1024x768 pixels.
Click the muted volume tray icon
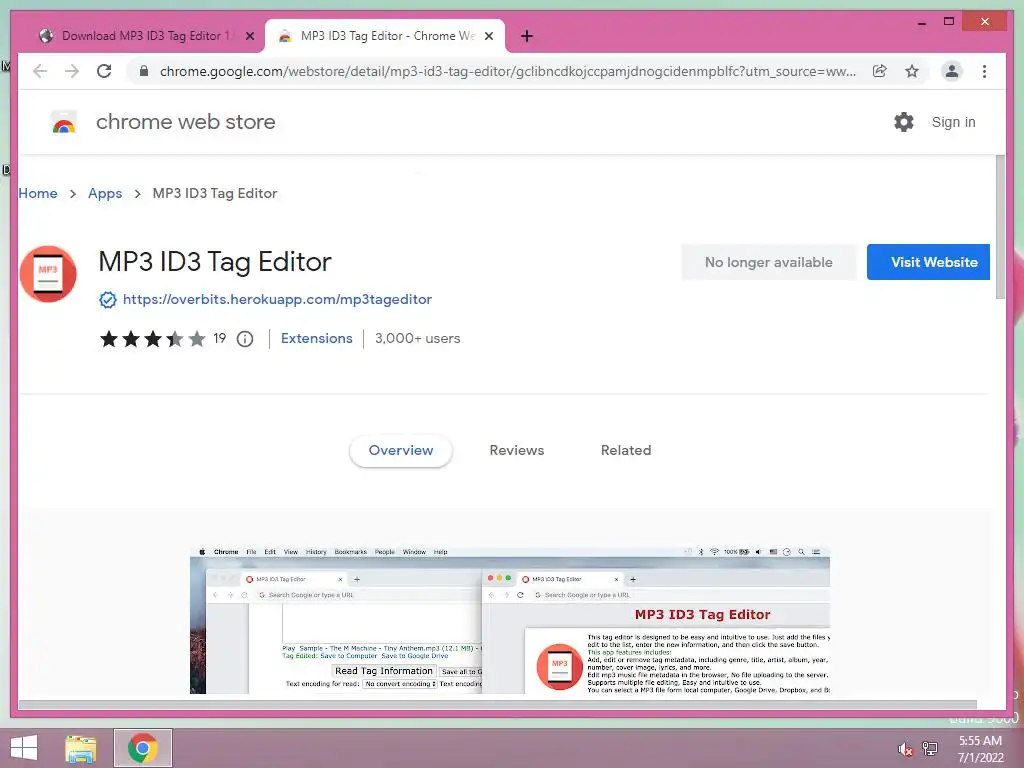point(904,749)
